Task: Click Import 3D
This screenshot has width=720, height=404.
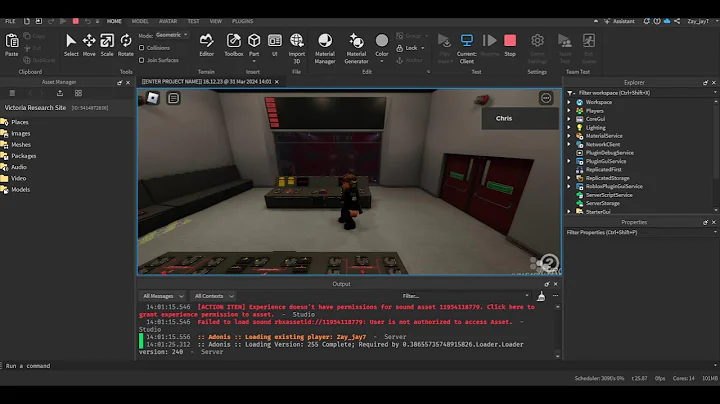Action: pos(297,48)
